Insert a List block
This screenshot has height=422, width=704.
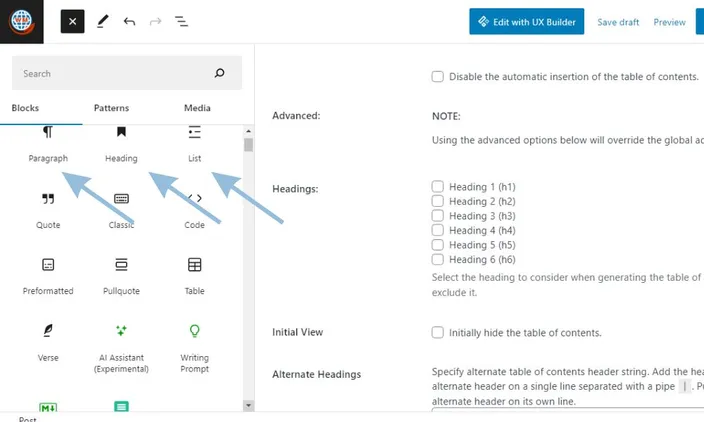pos(194,145)
